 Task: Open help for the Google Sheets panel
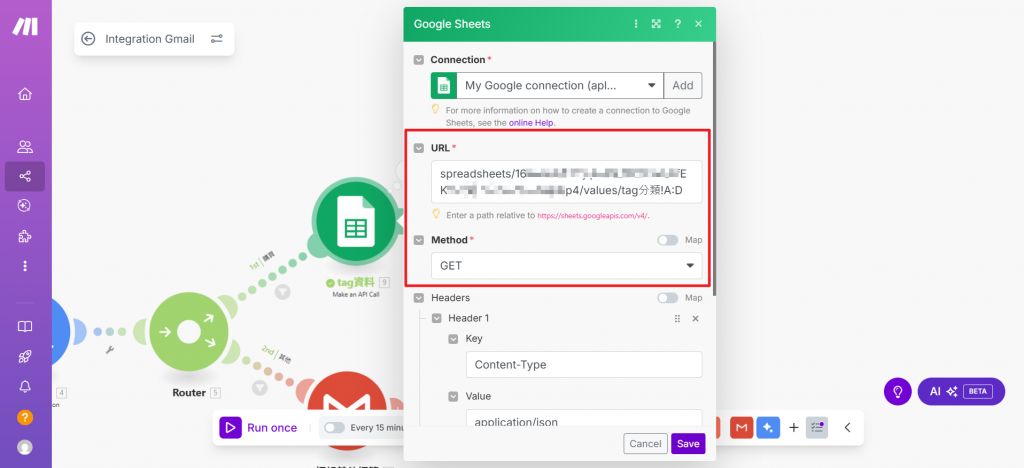point(678,24)
